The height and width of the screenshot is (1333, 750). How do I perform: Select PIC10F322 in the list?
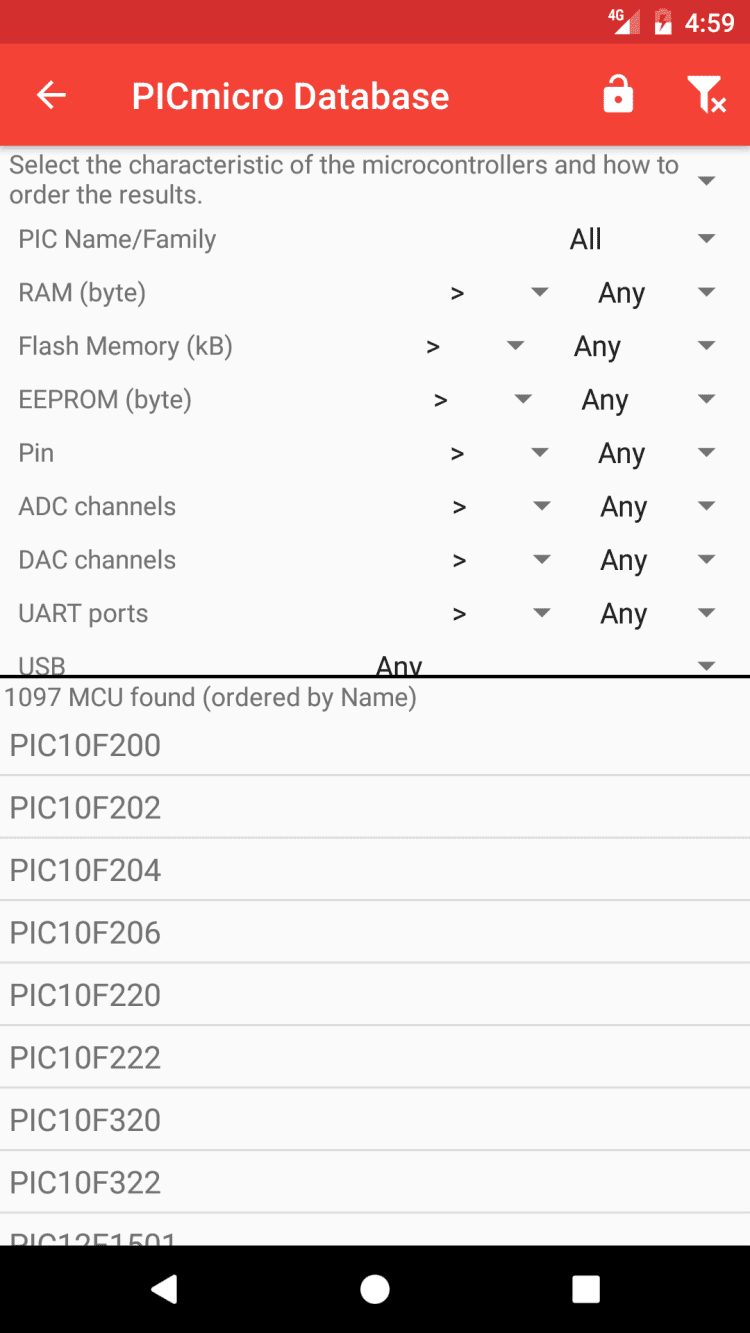point(375,1182)
